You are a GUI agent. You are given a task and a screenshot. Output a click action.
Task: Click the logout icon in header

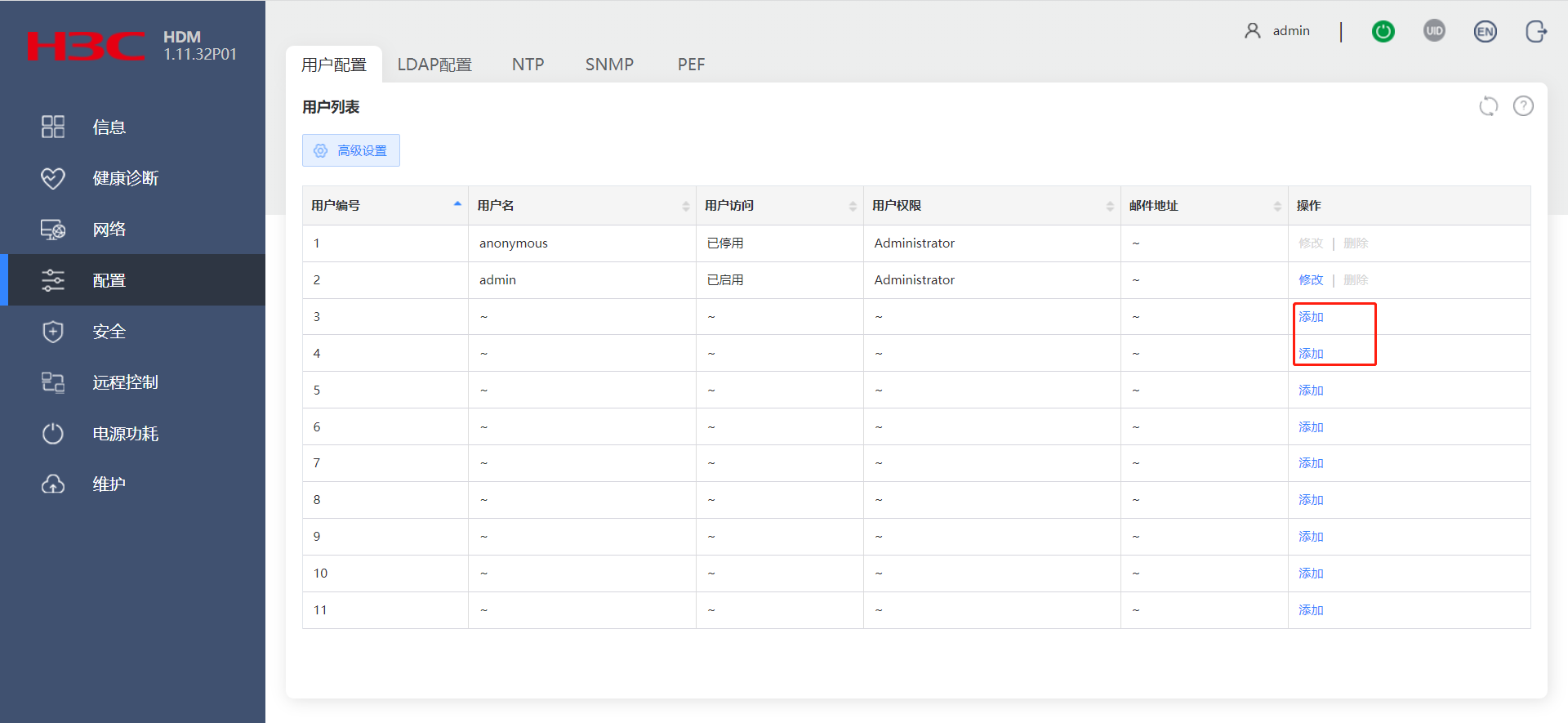click(1535, 32)
